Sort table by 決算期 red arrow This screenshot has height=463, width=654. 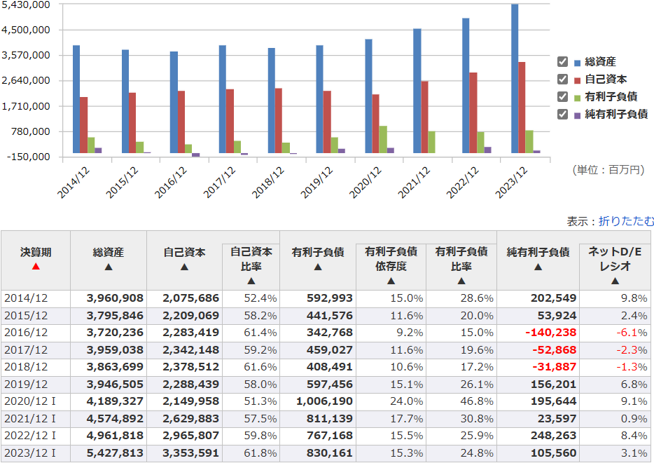[x=36, y=267]
